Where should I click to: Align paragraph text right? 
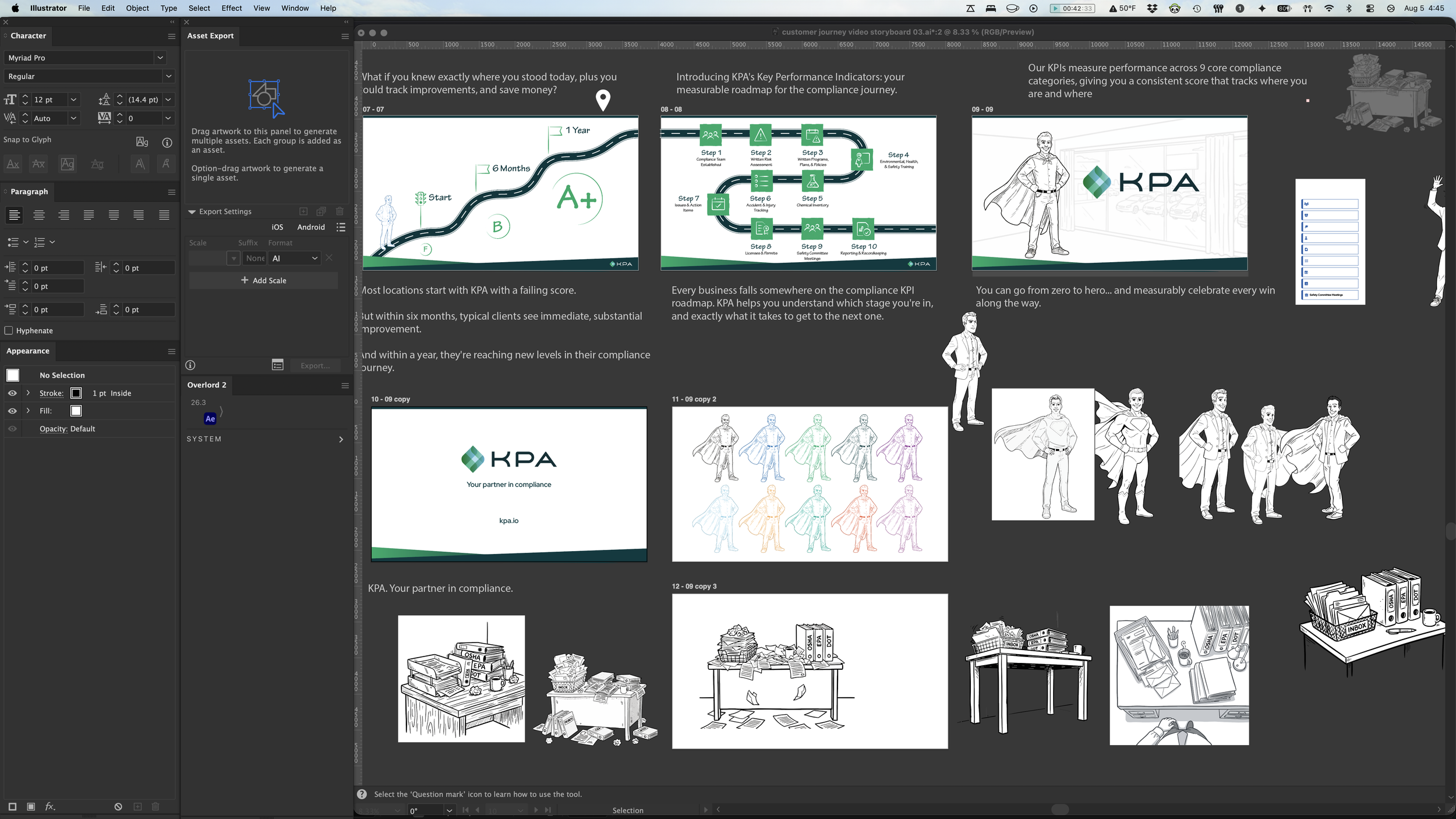pos(64,216)
